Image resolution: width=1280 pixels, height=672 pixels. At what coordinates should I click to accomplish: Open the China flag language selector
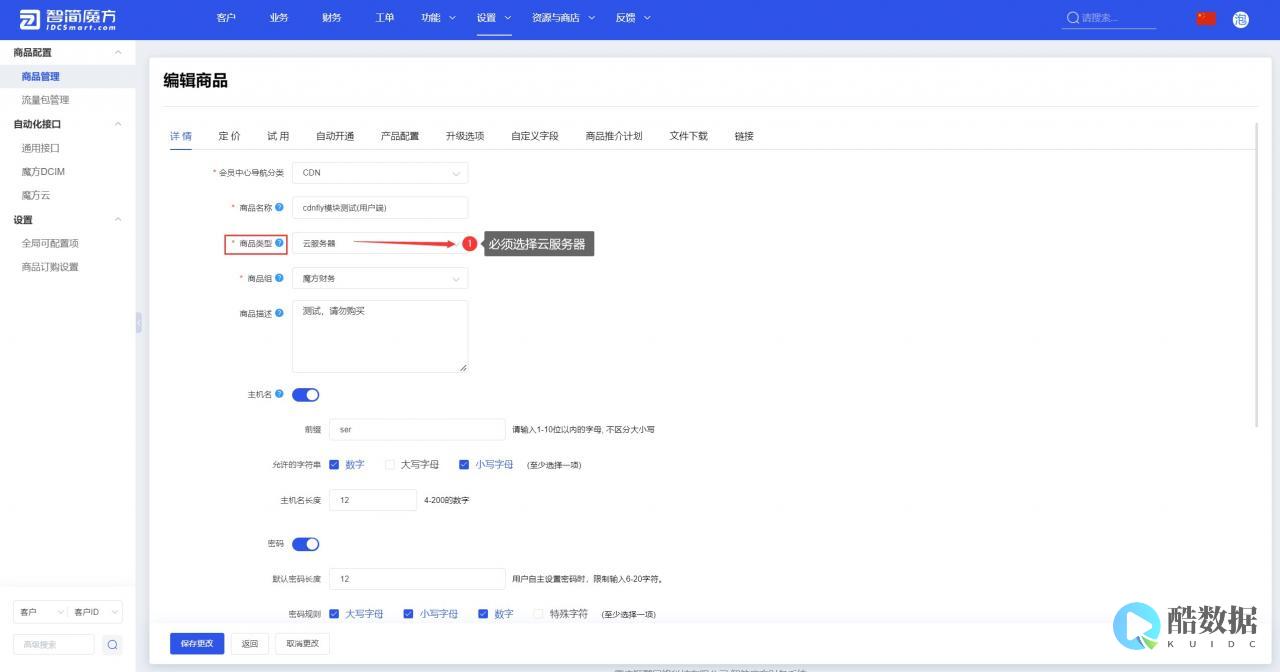(1206, 18)
